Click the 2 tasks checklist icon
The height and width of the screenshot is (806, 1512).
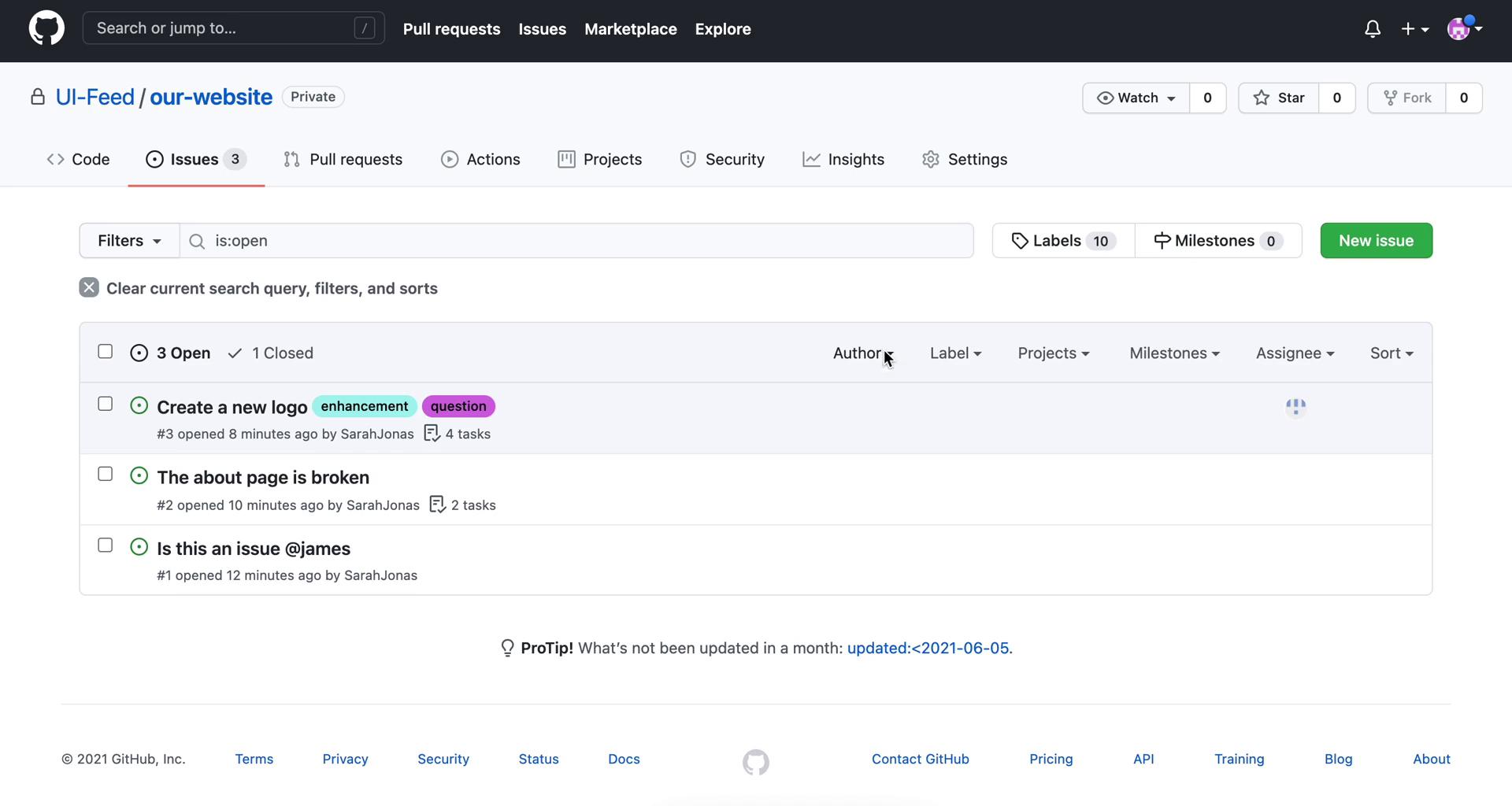pos(438,504)
